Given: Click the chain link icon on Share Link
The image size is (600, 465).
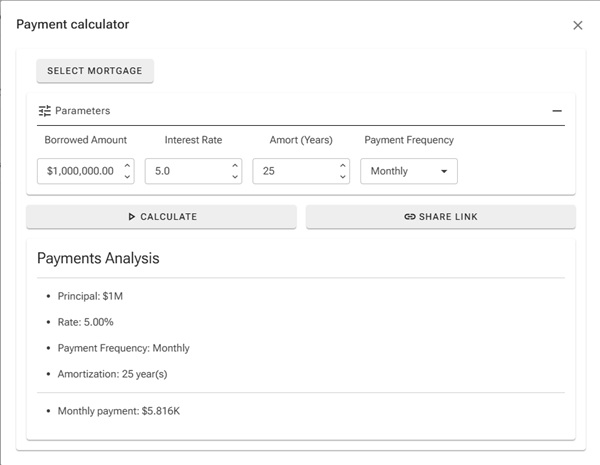Looking at the screenshot, I should click(410, 217).
